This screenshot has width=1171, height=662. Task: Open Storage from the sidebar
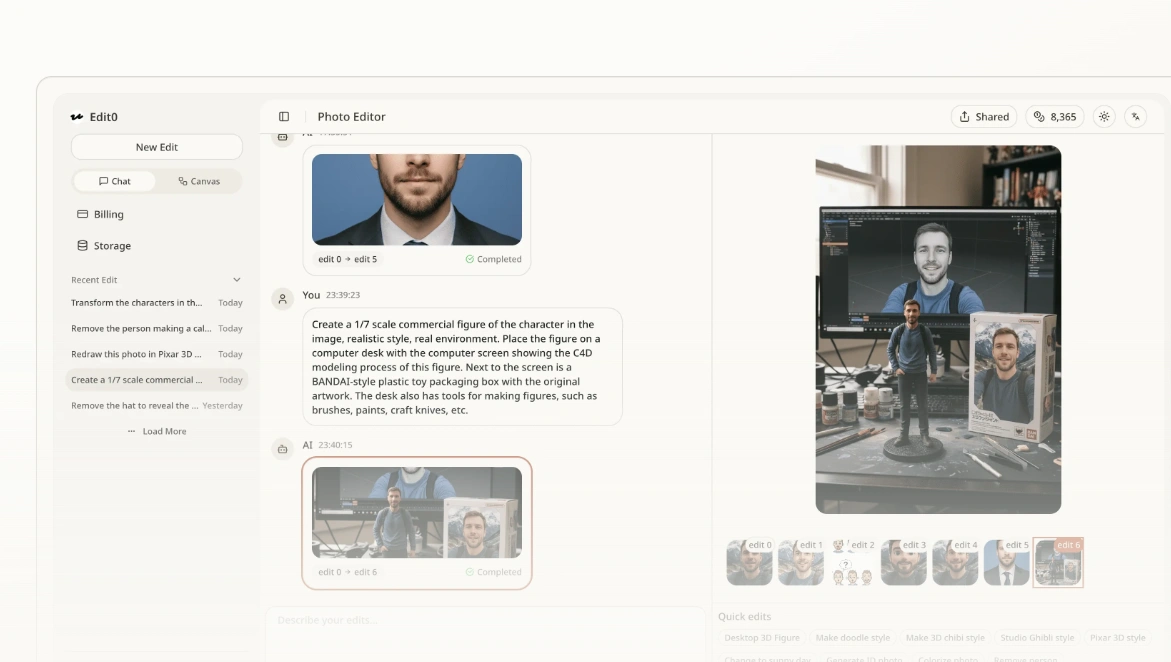[x=111, y=246]
